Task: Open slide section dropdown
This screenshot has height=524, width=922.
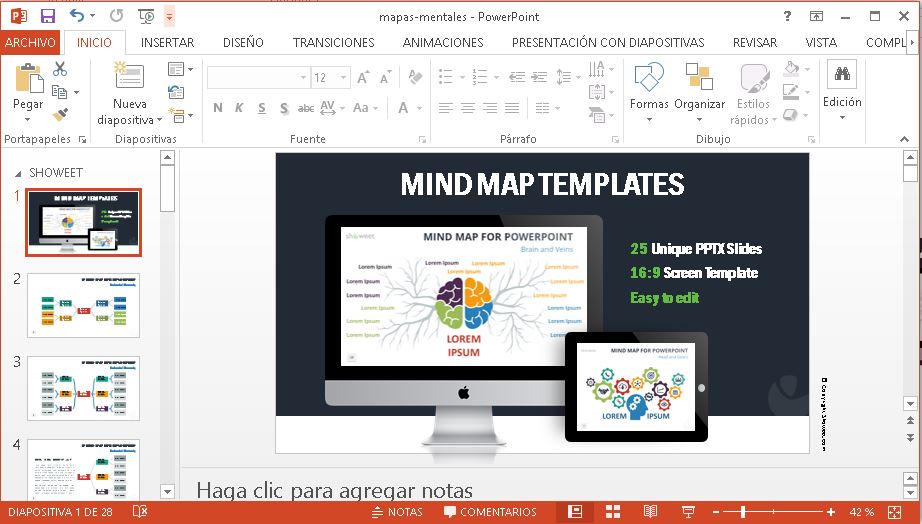Action: [x=180, y=115]
